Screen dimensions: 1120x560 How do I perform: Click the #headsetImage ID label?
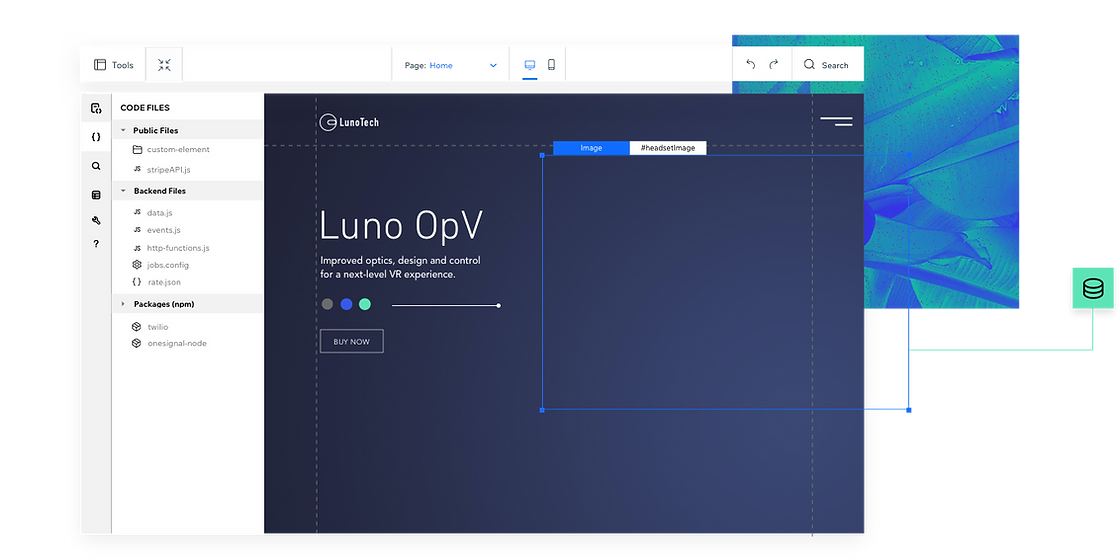pyautogui.click(x=668, y=148)
